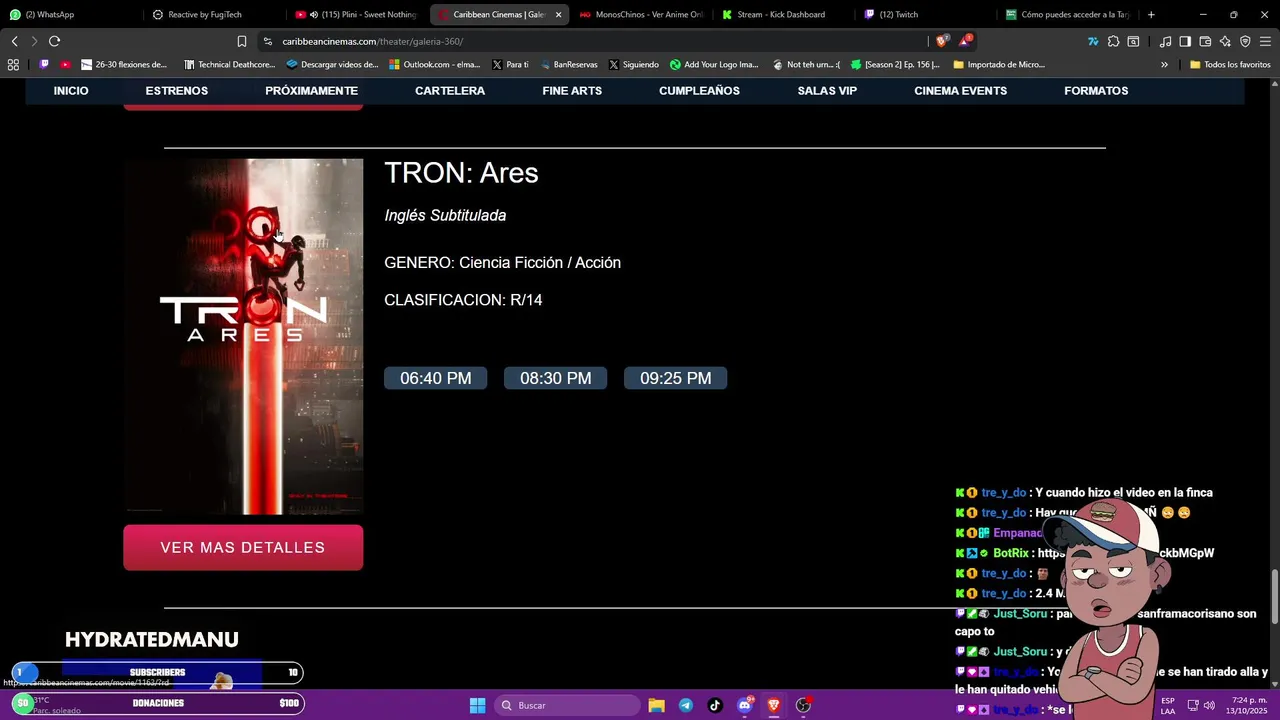The image size is (1280, 720).
Task: Open CARTELERA menu
Action: click(x=450, y=90)
